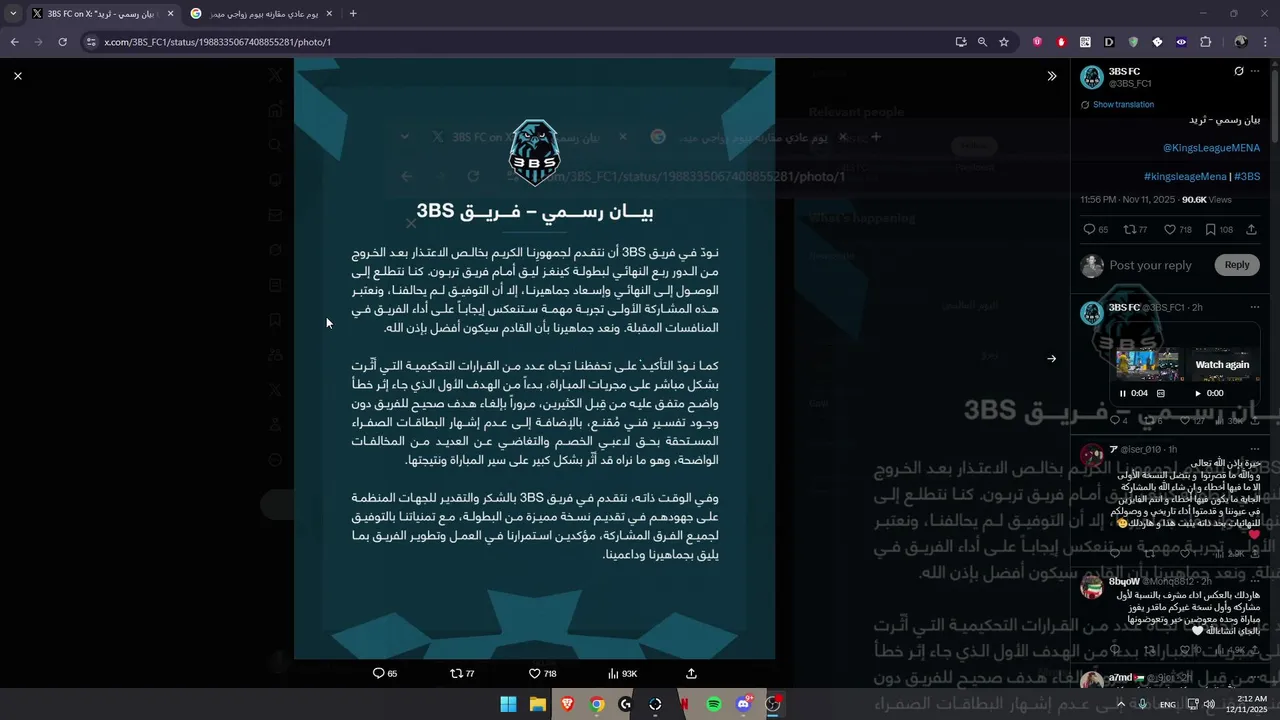Open the purple eye extension

tap(1181, 42)
